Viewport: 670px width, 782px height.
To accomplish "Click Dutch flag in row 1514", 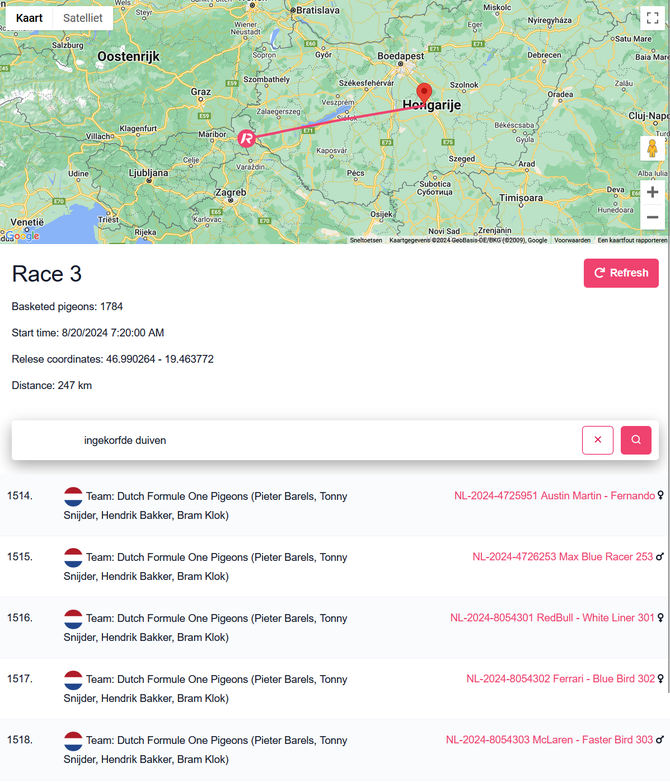I will 73,496.
